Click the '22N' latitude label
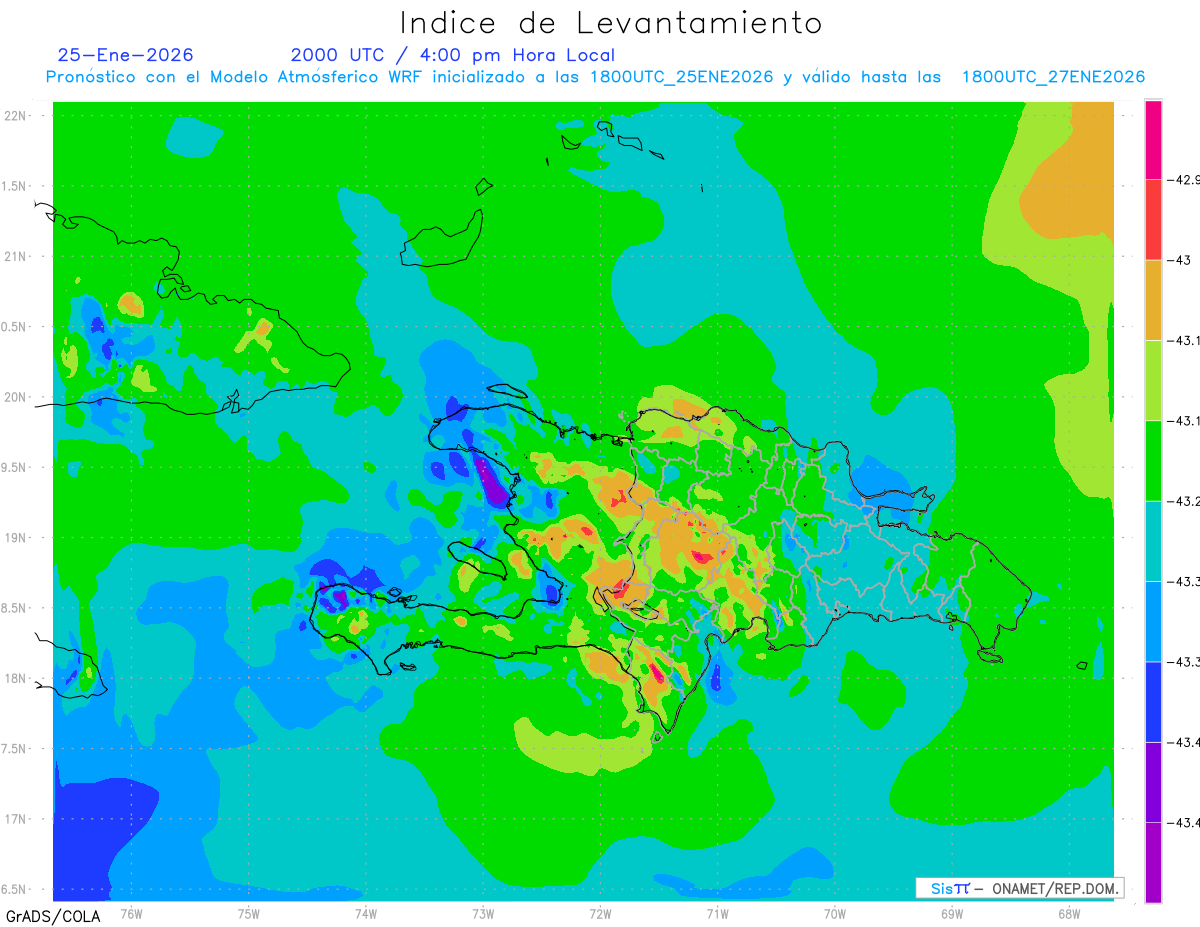Image resolution: width=1200 pixels, height=927 pixels. 16,116
